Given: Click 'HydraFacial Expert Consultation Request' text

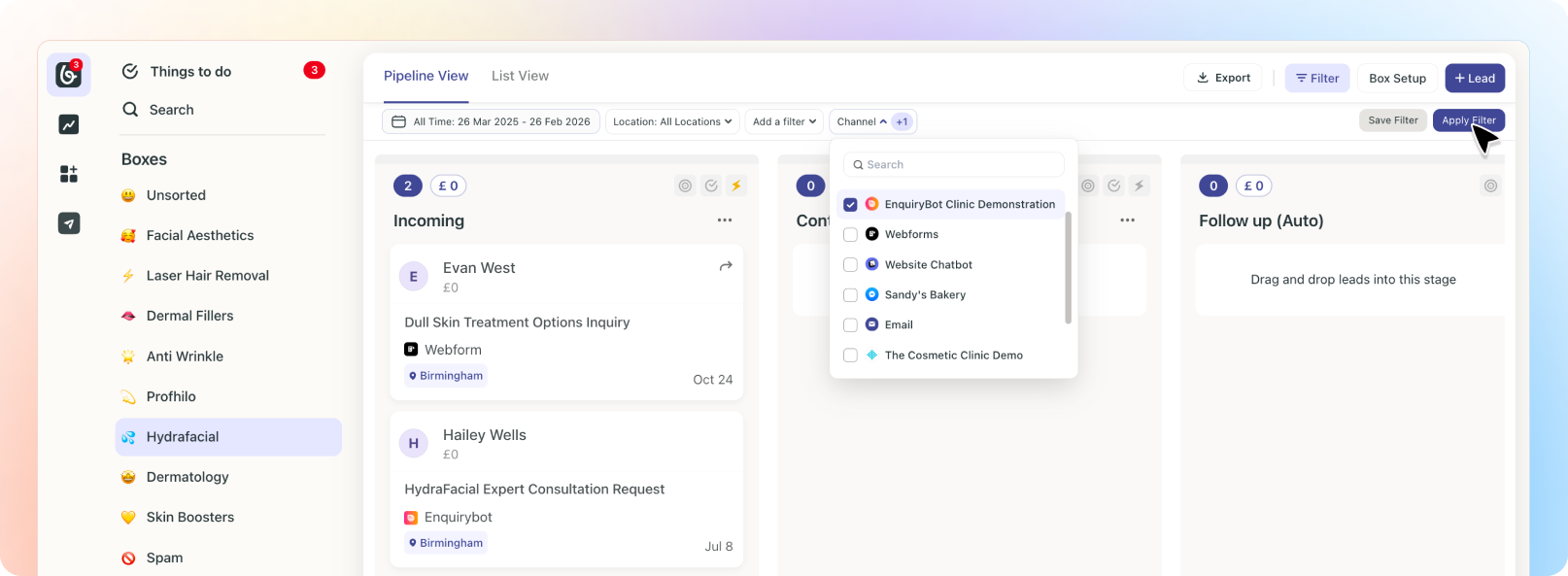Looking at the screenshot, I should (x=534, y=490).
